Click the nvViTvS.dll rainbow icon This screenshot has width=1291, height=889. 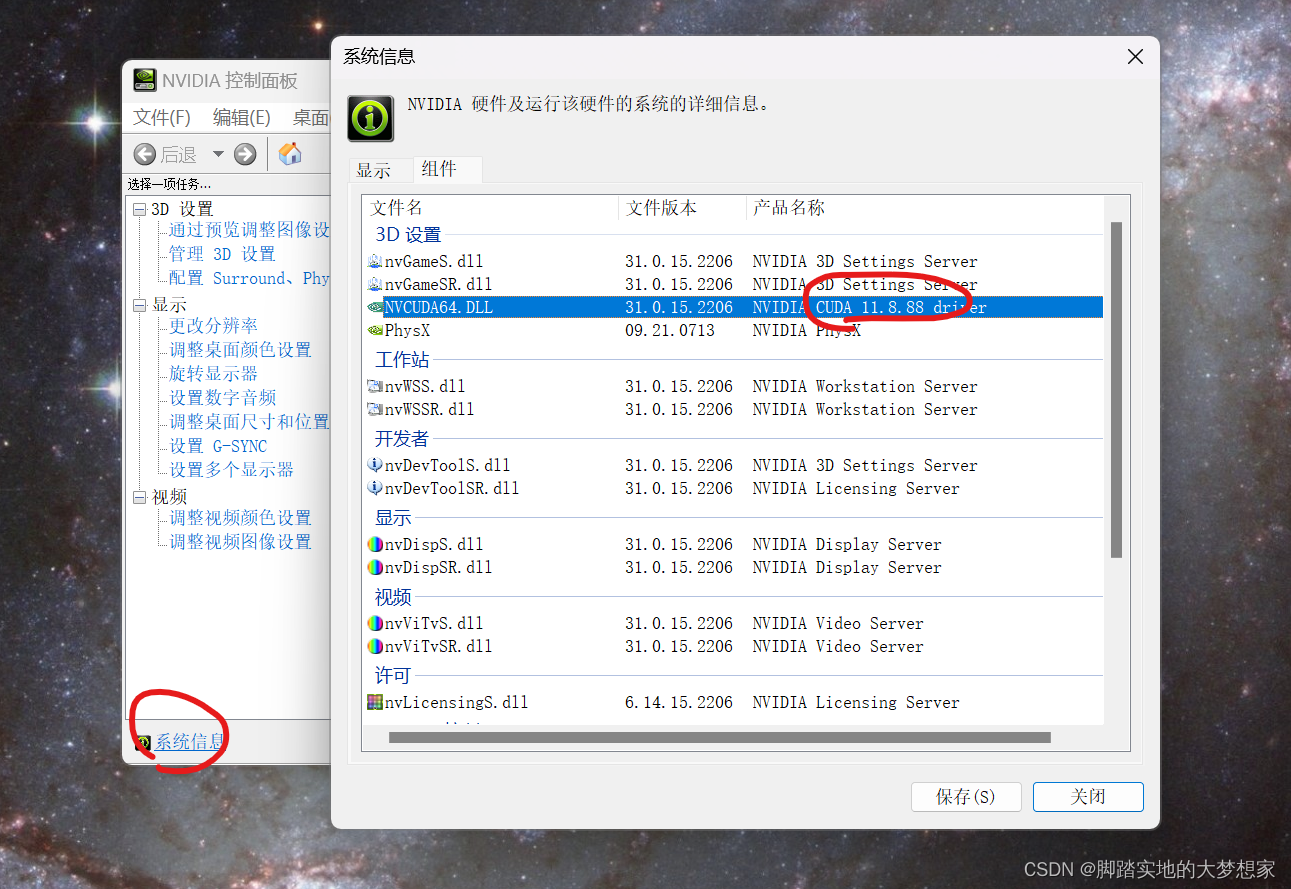tap(375, 623)
